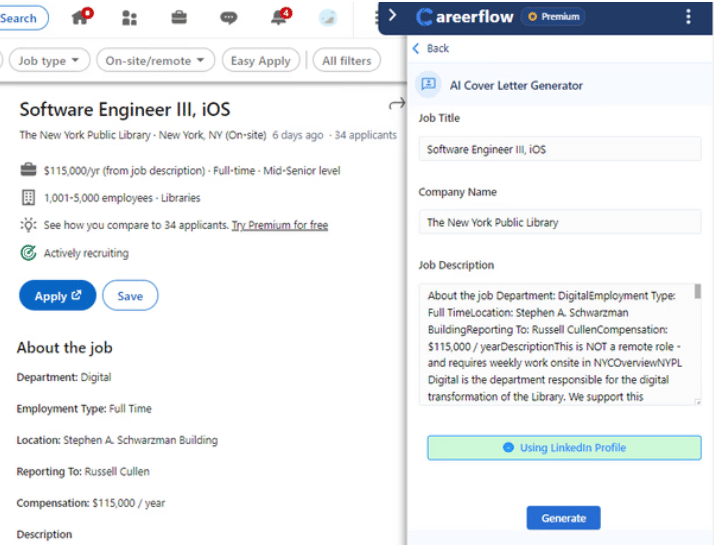The height and width of the screenshot is (554, 714).
Task: Open Careerflow three-dot options menu
Action: (688, 16)
